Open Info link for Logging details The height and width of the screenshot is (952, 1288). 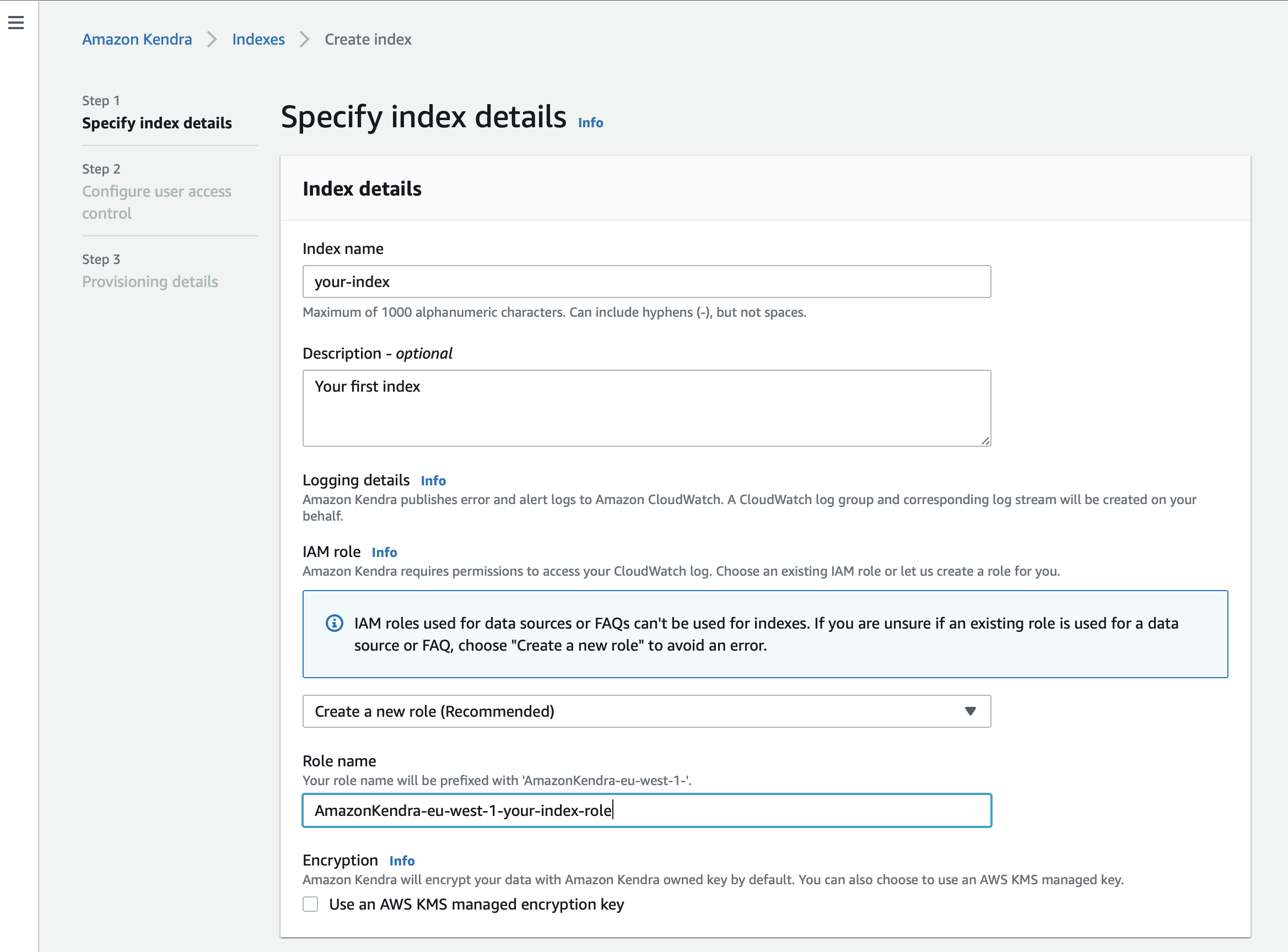tap(433, 480)
